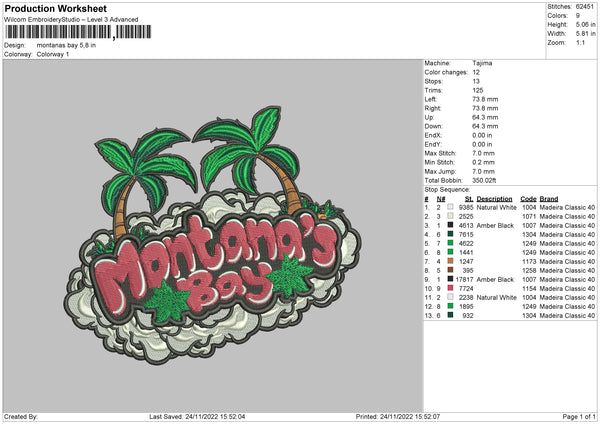Click the Colors value 9

[x=578, y=16]
